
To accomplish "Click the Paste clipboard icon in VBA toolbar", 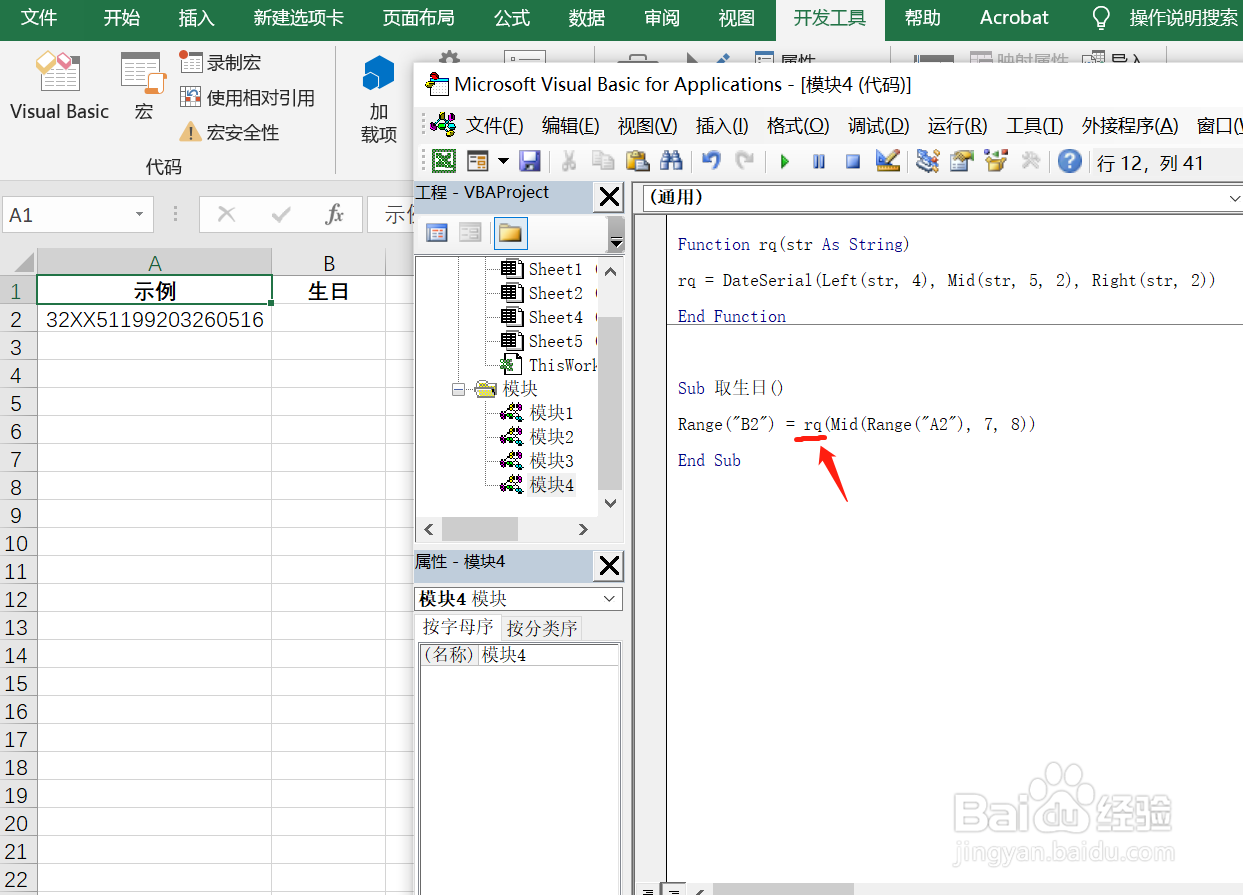I will pos(637,161).
